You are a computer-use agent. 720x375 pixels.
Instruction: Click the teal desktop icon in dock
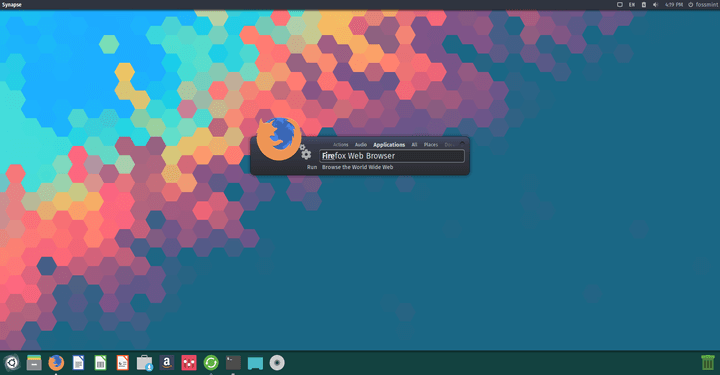(255, 363)
